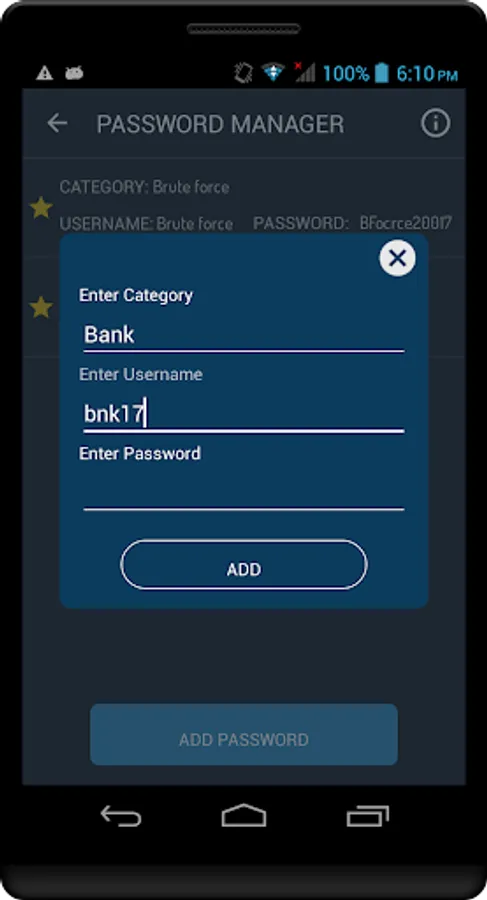
Task: Click the Enter Category field with Bank
Action: coord(244,335)
